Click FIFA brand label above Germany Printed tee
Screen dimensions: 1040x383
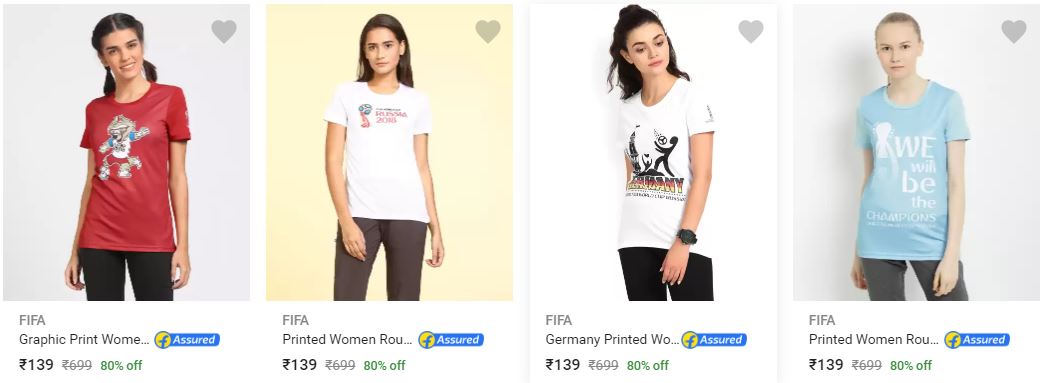(558, 321)
